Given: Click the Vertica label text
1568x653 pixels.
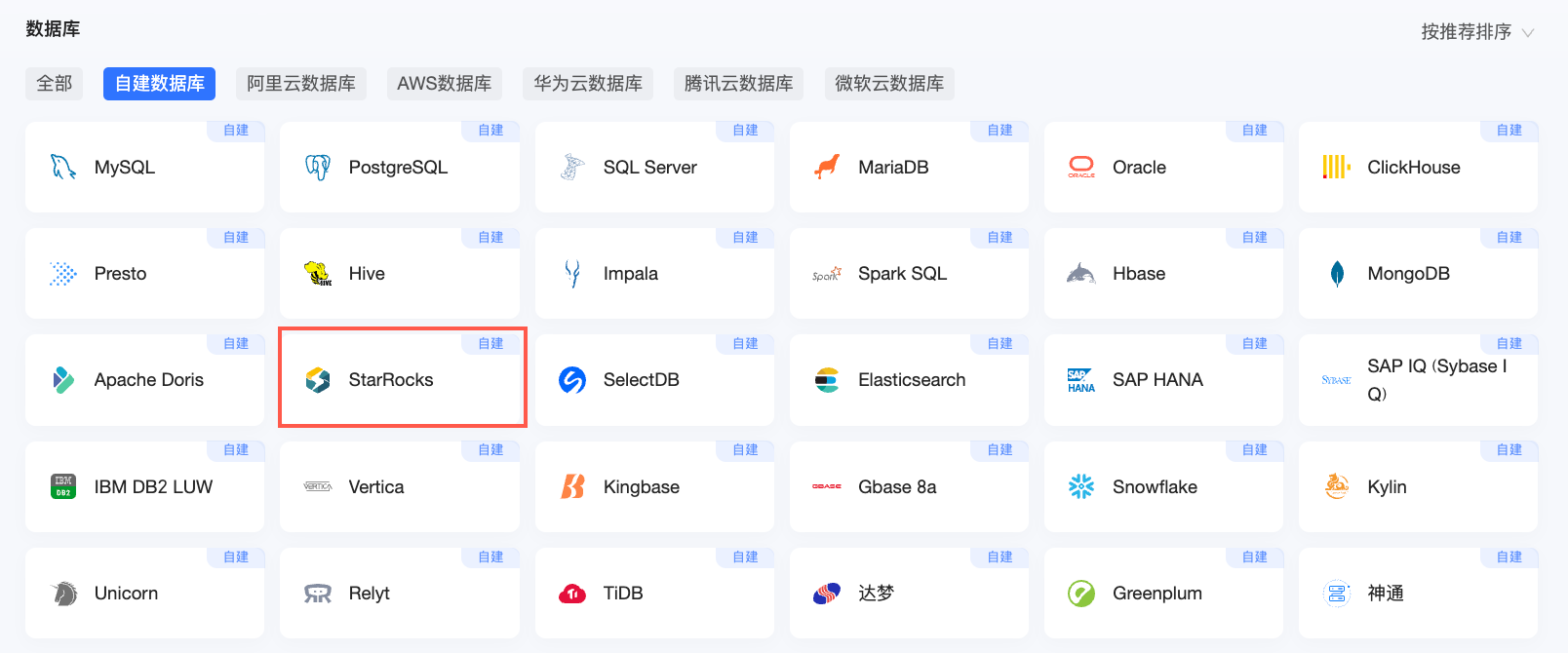Looking at the screenshot, I should [x=376, y=487].
